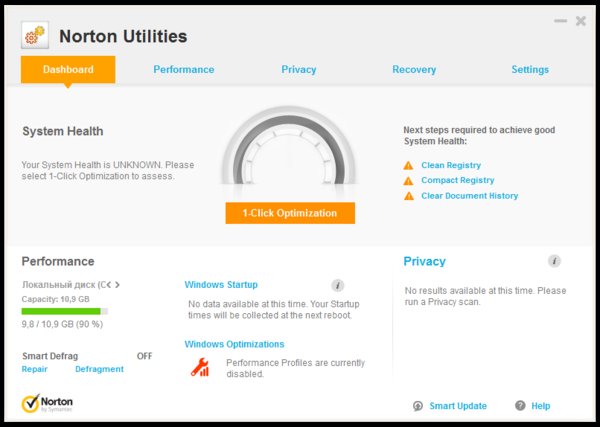Click the Norton by Symantec logo
This screenshot has width=600, height=427.
click(x=47, y=404)
